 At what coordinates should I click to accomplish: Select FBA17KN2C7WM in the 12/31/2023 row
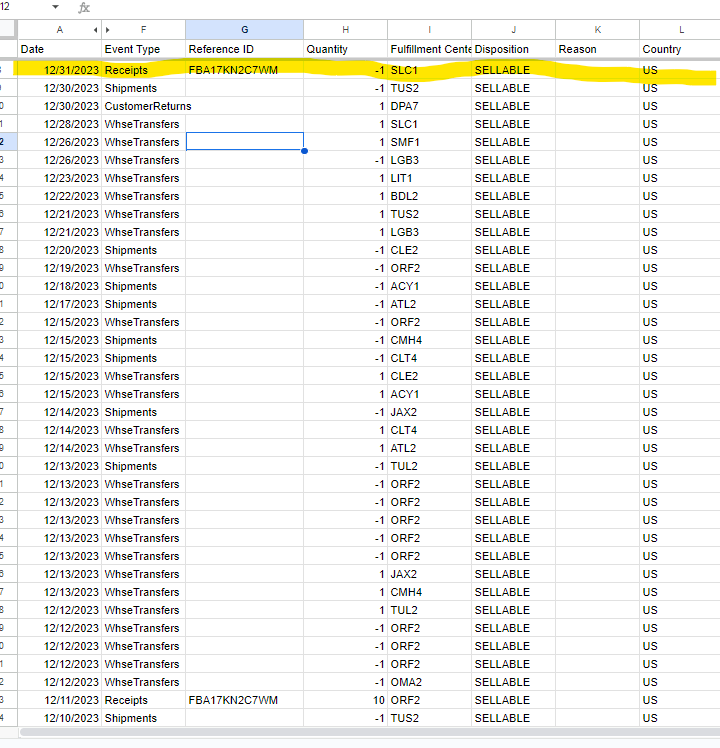(x=244, y=70)
